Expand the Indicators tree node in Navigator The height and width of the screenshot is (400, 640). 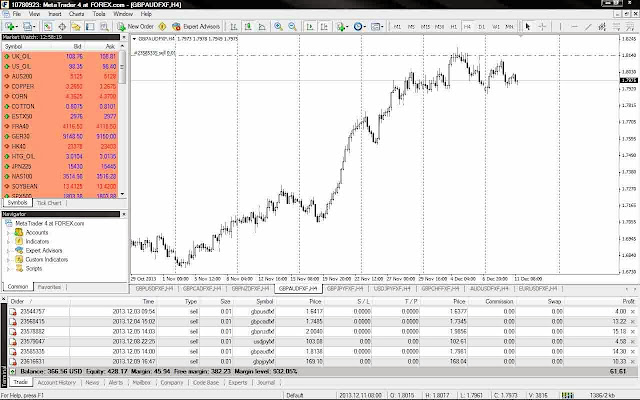8,242
